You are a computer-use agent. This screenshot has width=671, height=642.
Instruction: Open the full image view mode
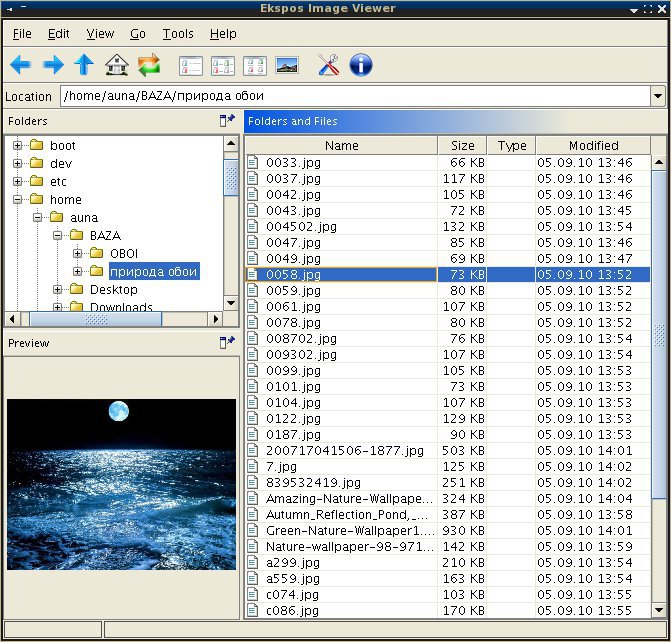point(287,65)
